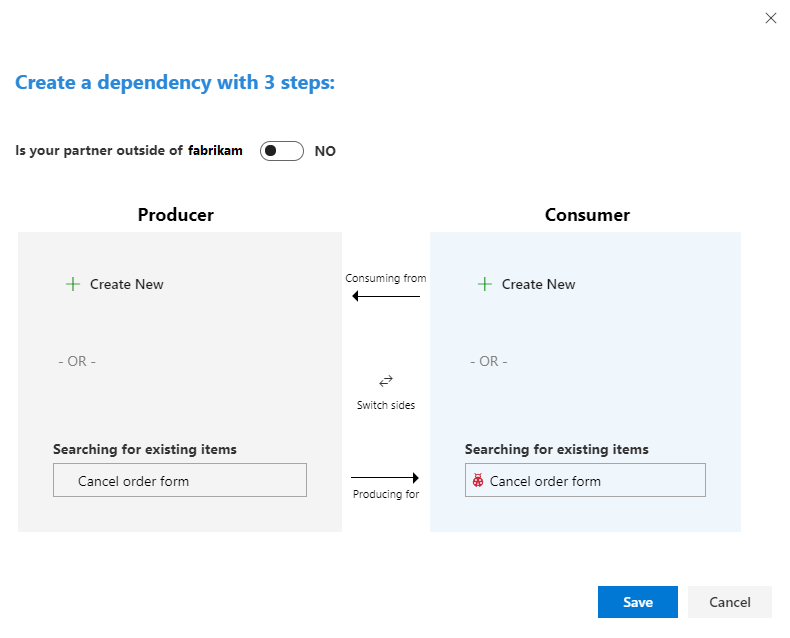Click the red bug icon in Consumer field
790x638 pixels.
point(478,481)
